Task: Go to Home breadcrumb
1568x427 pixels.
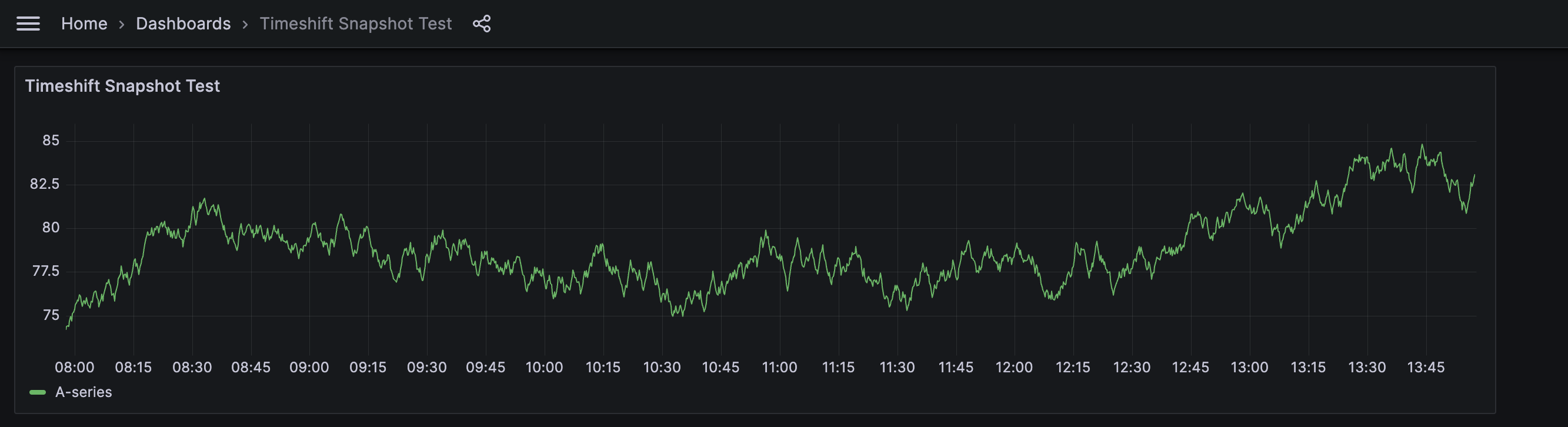Action: [x=84, y=24]
